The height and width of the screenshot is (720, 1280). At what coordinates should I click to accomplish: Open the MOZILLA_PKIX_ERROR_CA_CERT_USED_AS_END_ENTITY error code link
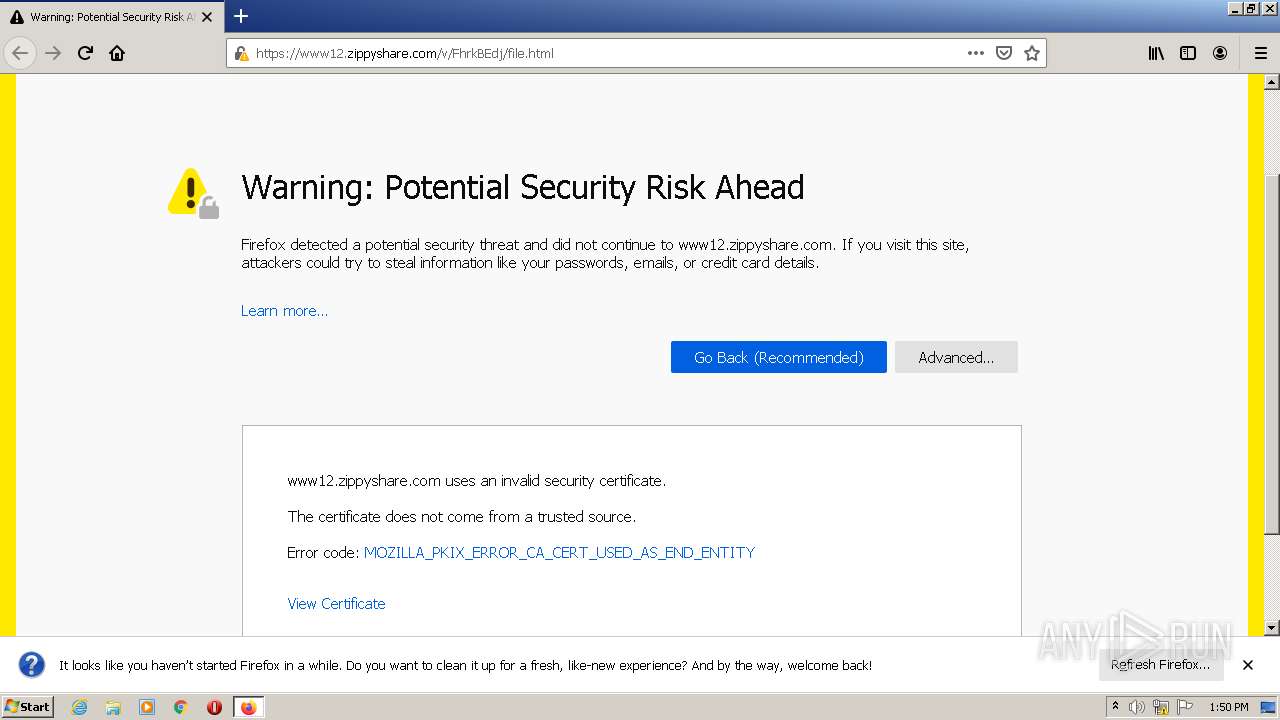(x=559, y=552)
